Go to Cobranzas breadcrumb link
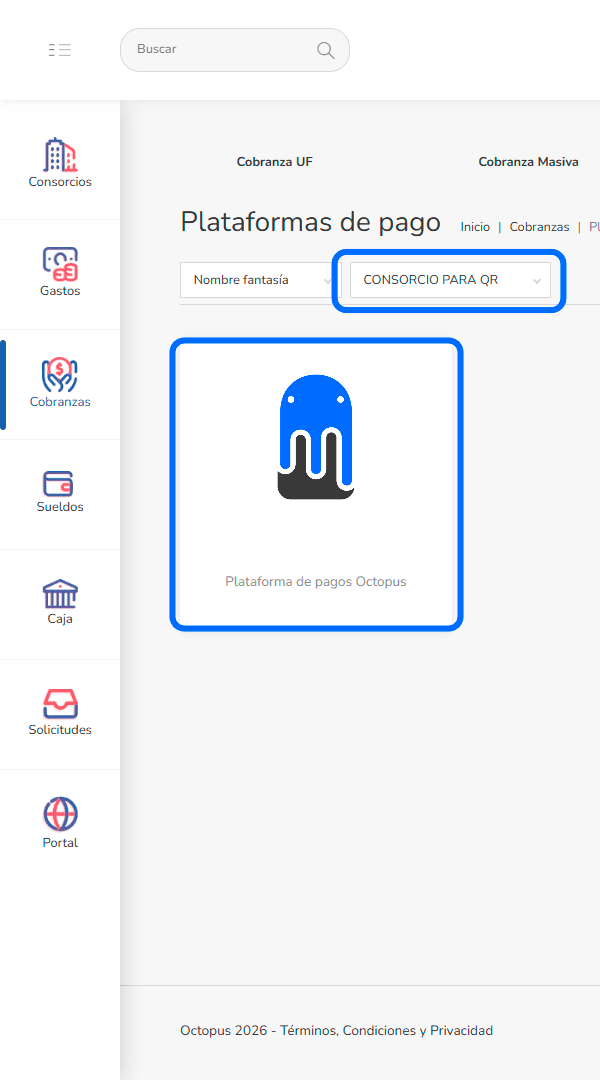Image resolution: width=600 pixels, height=1080 pixels. pyautogui.click(x=539, y=227)
